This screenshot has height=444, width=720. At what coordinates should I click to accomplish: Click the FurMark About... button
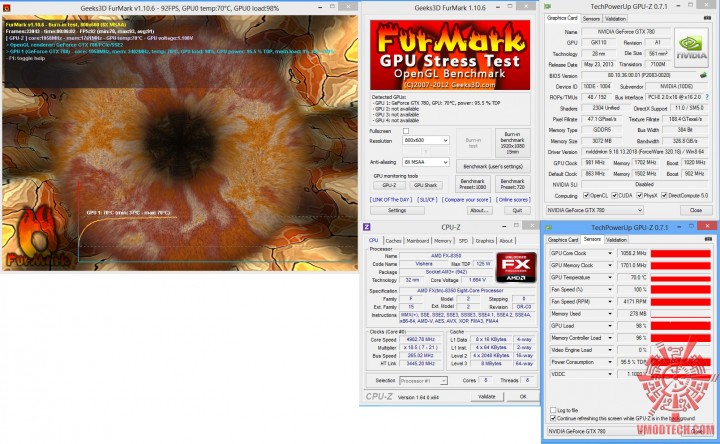tap(479, 210)
